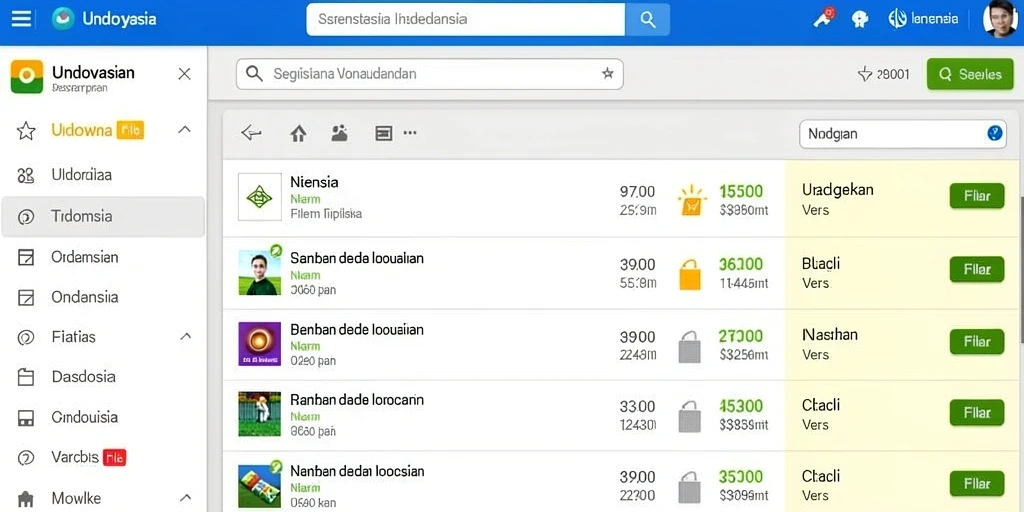Open the Niensia green diamond thumbnail
Viewport: 1024px width, 512px height.
click(259, 196)
